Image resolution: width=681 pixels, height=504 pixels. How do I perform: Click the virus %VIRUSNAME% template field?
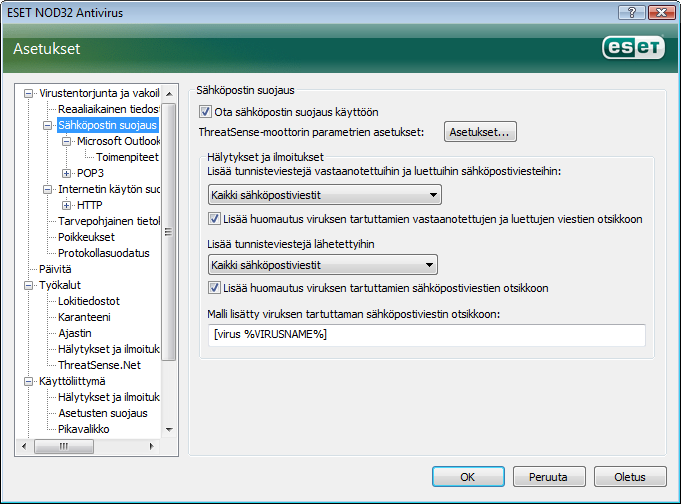[426, 335]
